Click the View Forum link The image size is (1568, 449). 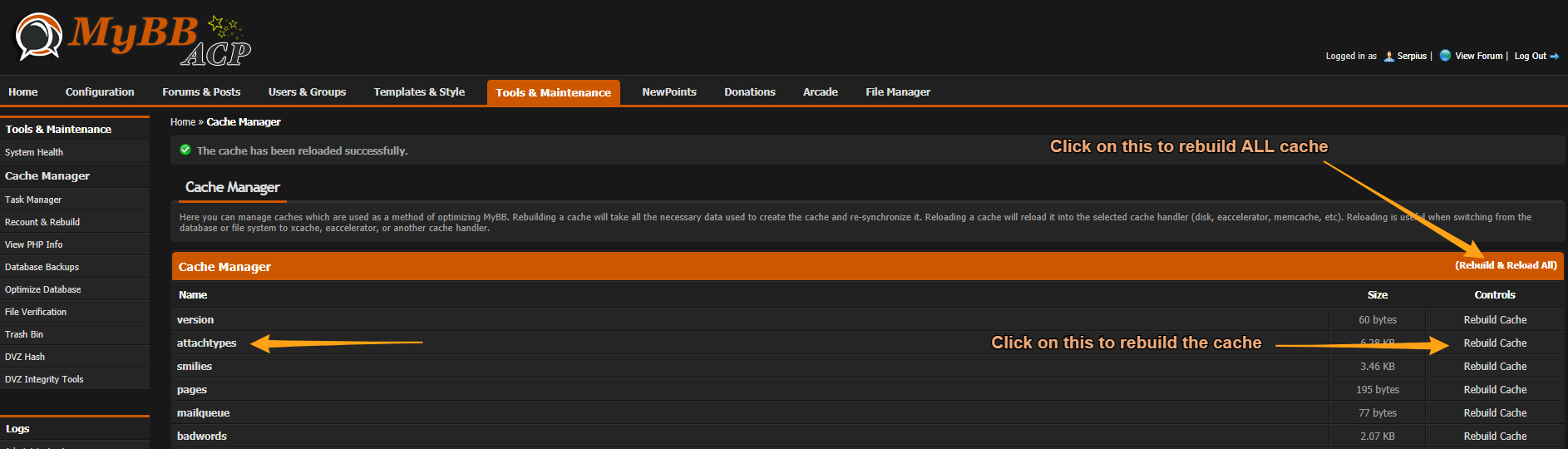pyautogui.click(x=1479, y=57)
